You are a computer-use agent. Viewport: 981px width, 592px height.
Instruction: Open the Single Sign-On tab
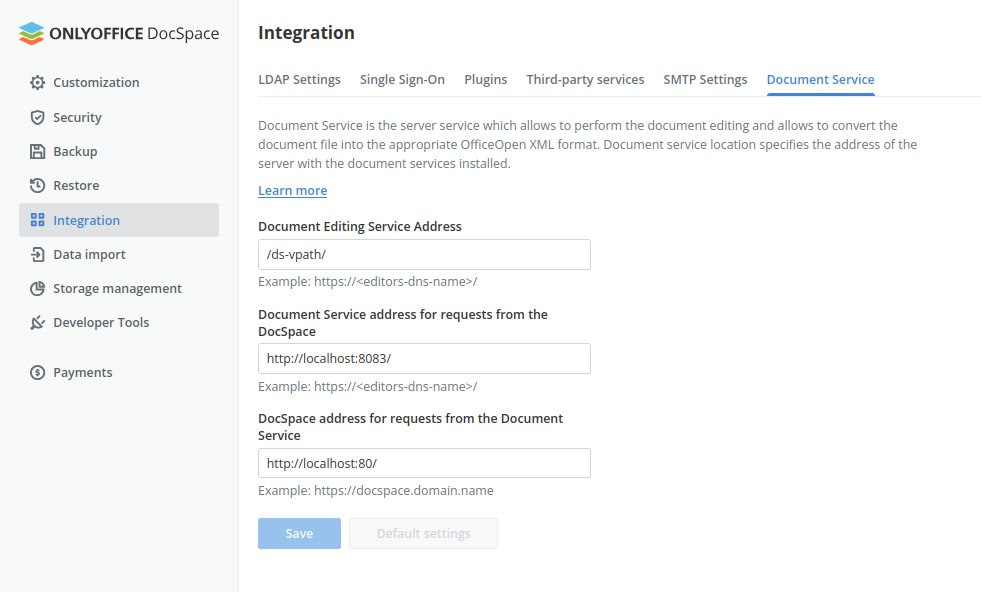[x=402, y=79]
